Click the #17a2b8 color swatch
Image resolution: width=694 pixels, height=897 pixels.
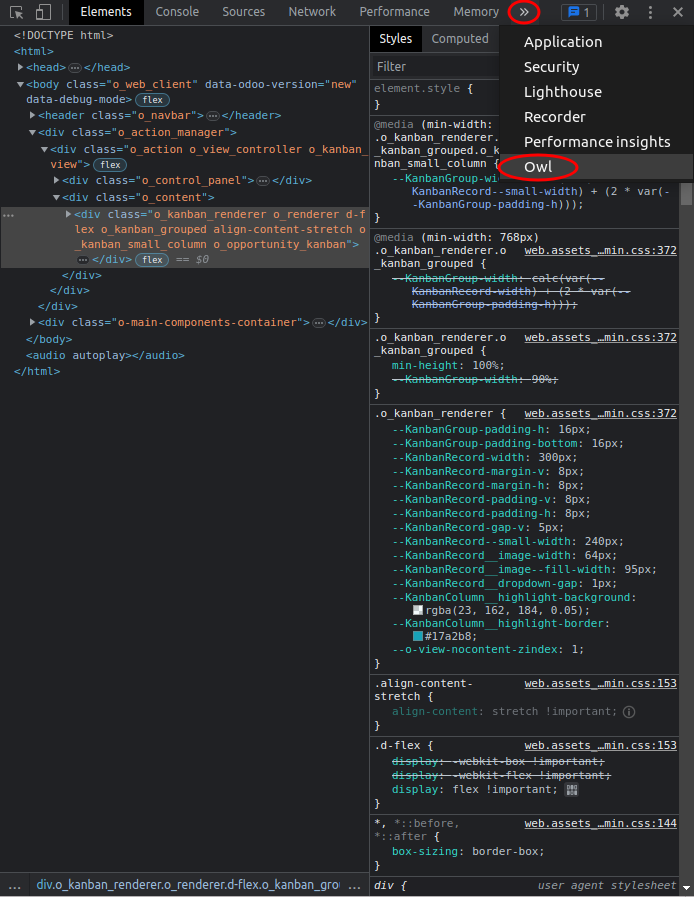point(418,635)
